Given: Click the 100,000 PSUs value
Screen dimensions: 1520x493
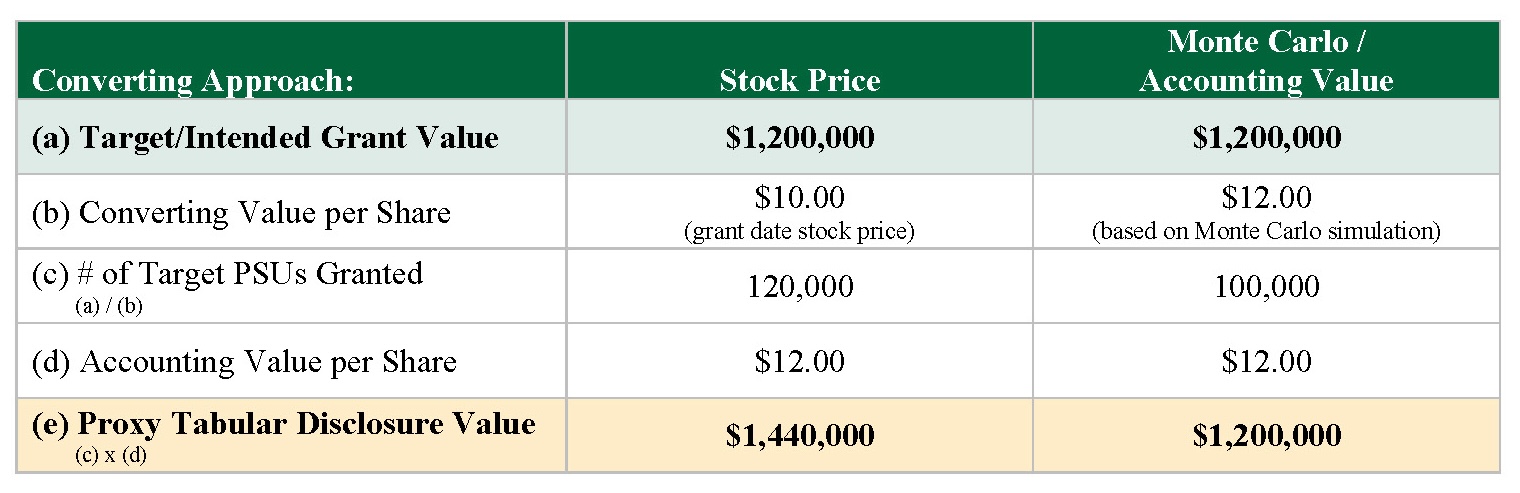Looking at the screenshot, I should point(1266,287).
